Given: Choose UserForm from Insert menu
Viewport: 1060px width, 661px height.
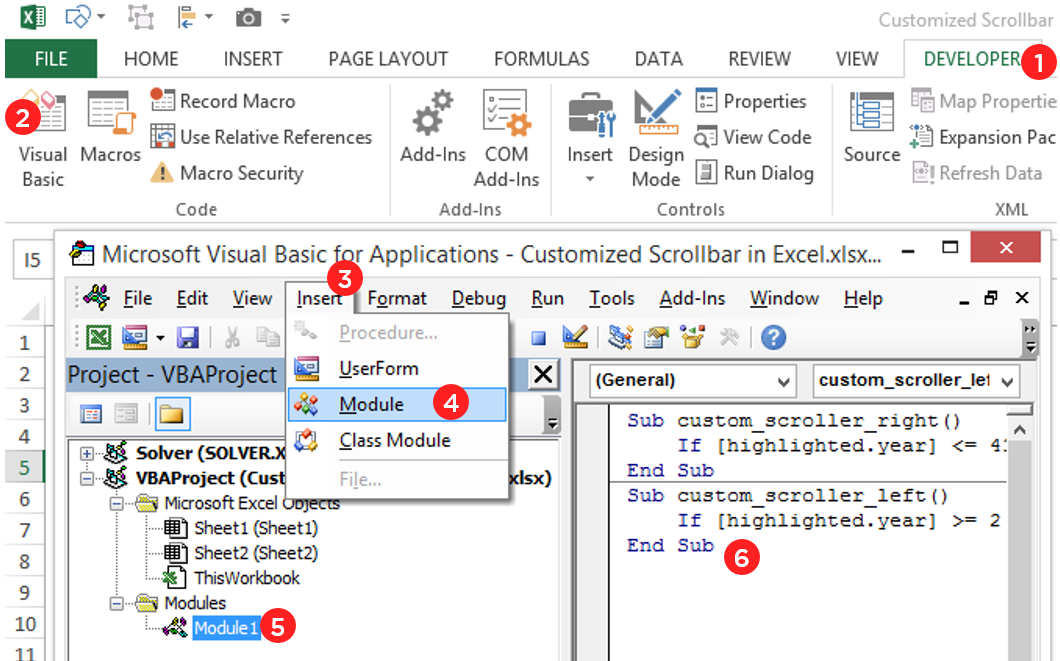Looking at the screenshot, I should click(398, 368).
